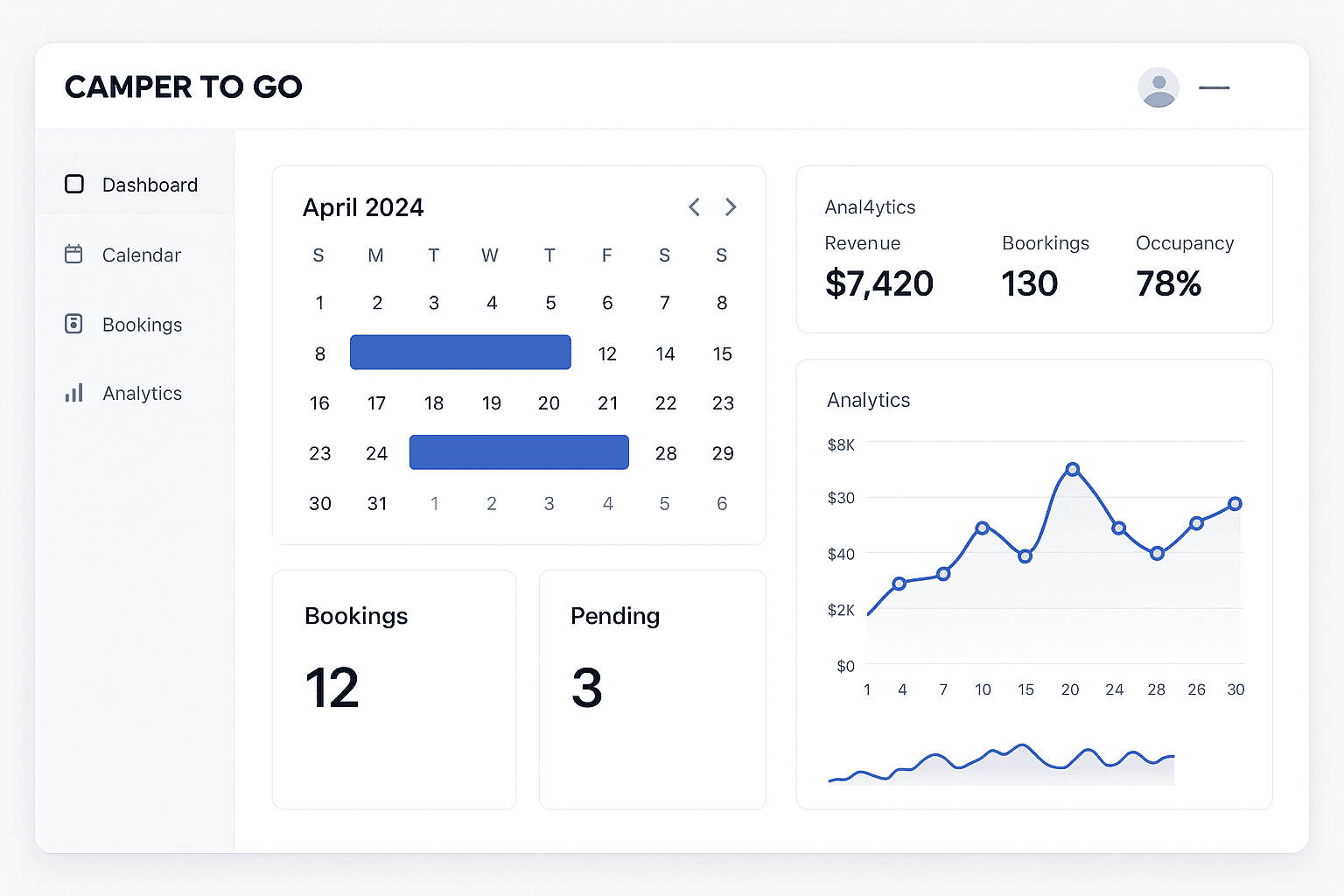Advance to May using the right chevron

tap(731, 206)
